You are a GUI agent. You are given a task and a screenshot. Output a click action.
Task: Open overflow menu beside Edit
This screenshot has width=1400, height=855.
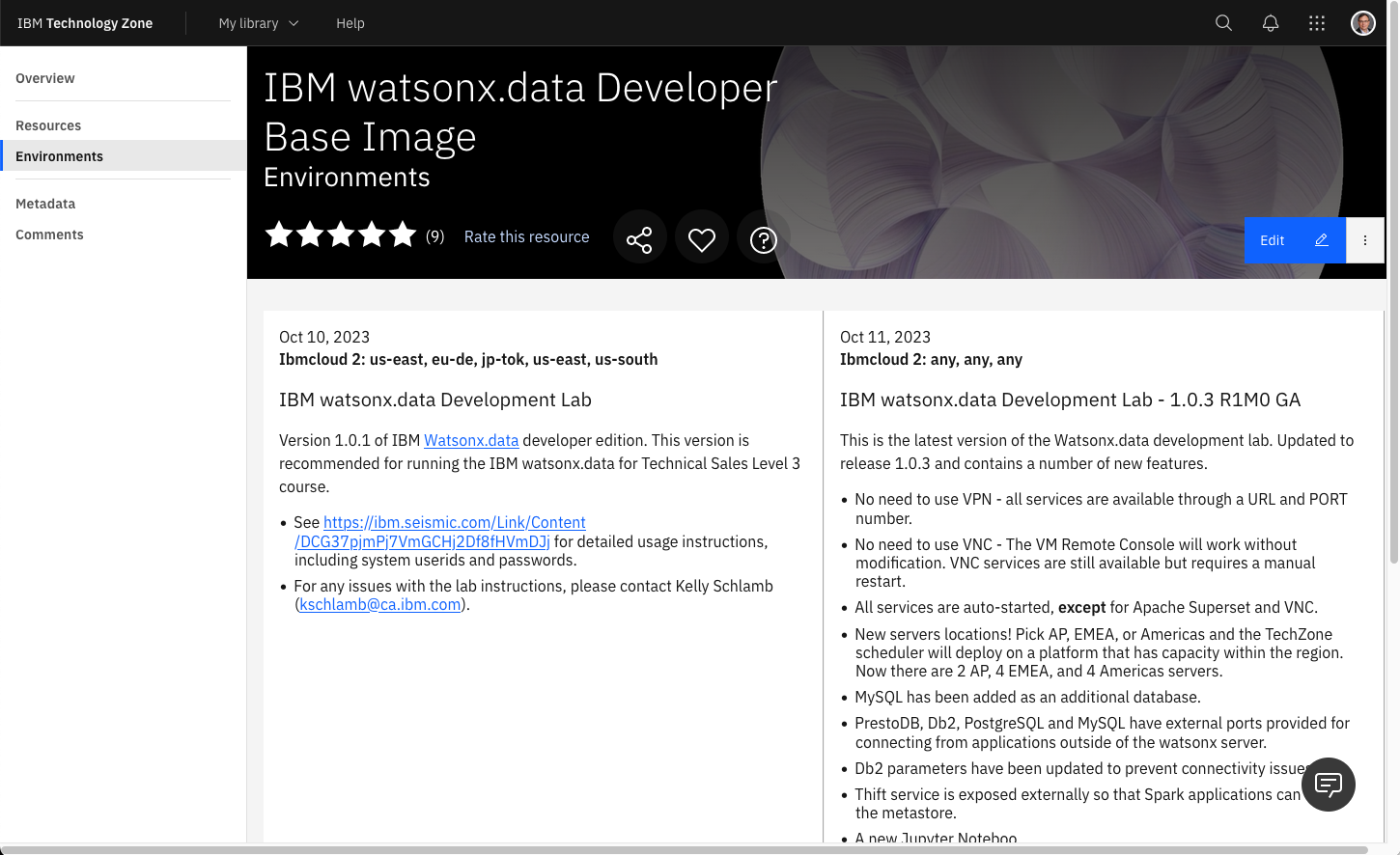1365,240
